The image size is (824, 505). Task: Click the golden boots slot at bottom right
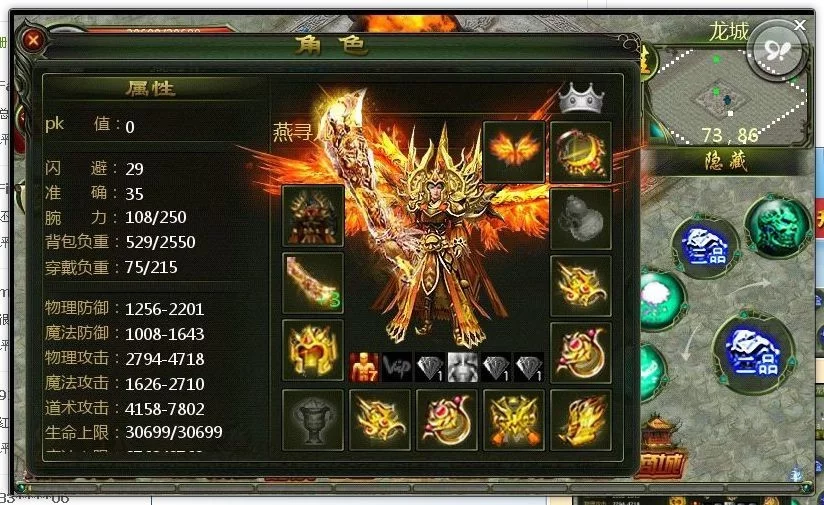point(581,420)
